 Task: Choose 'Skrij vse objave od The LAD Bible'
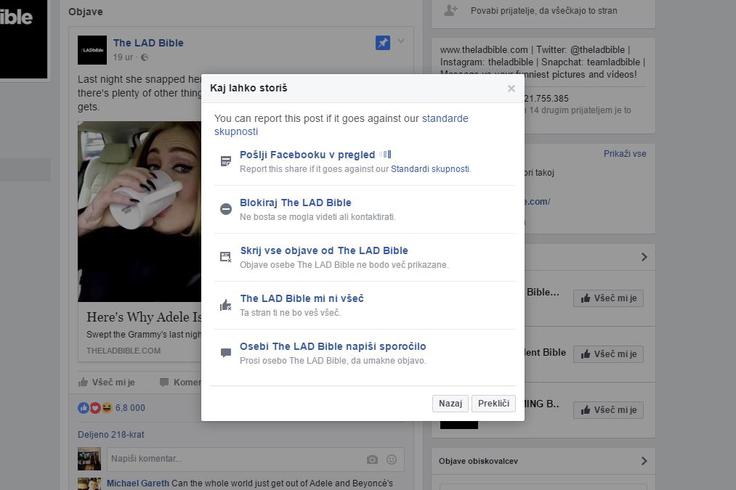[324, 250]
